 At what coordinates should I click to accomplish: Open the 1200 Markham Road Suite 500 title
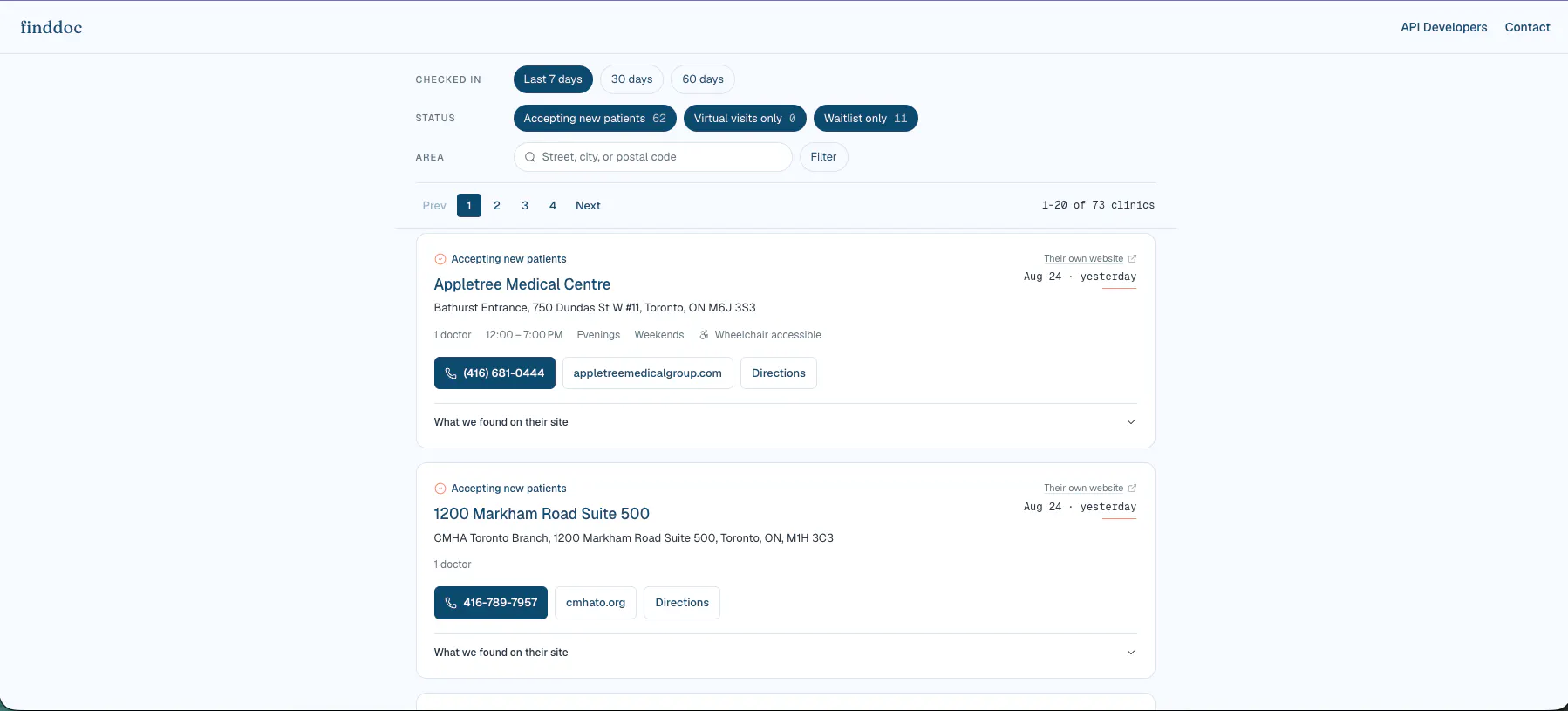click(542, 514)
